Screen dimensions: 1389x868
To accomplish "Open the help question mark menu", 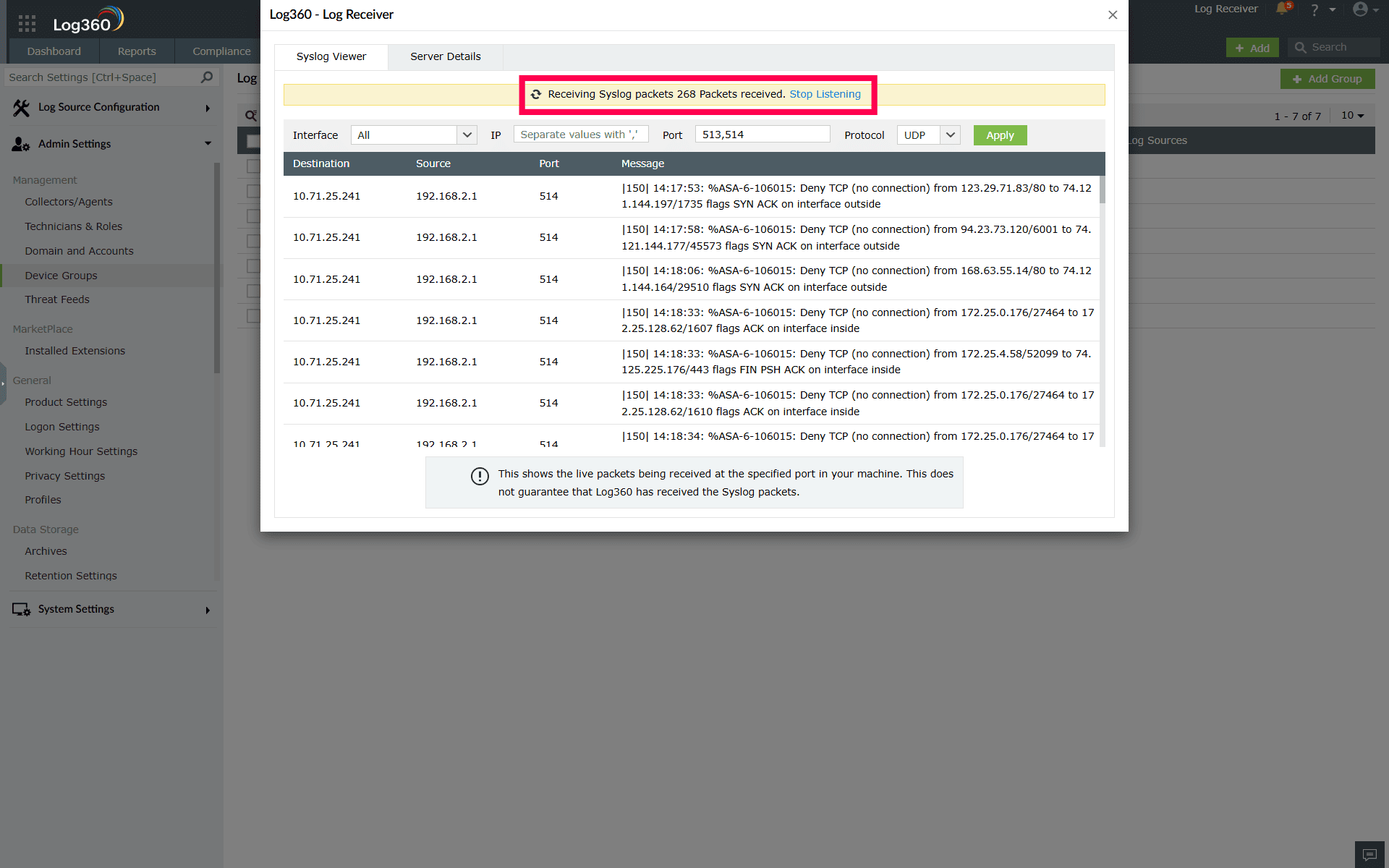I will (x=1314, y=10).
